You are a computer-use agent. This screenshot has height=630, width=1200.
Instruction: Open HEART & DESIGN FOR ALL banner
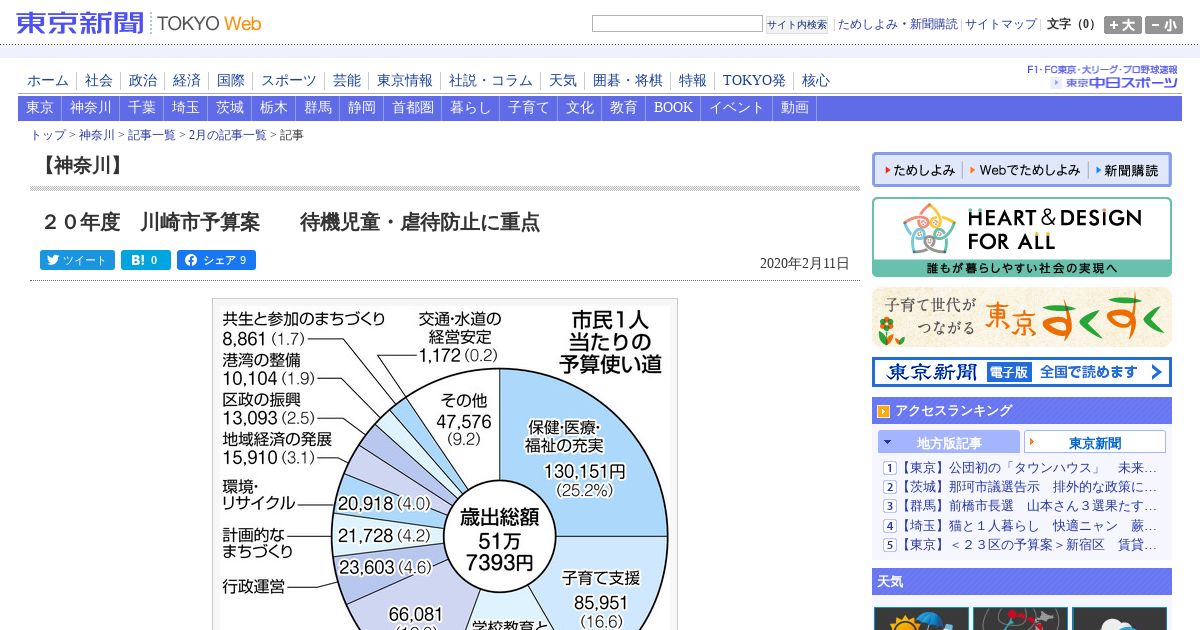click(1021, 237)
